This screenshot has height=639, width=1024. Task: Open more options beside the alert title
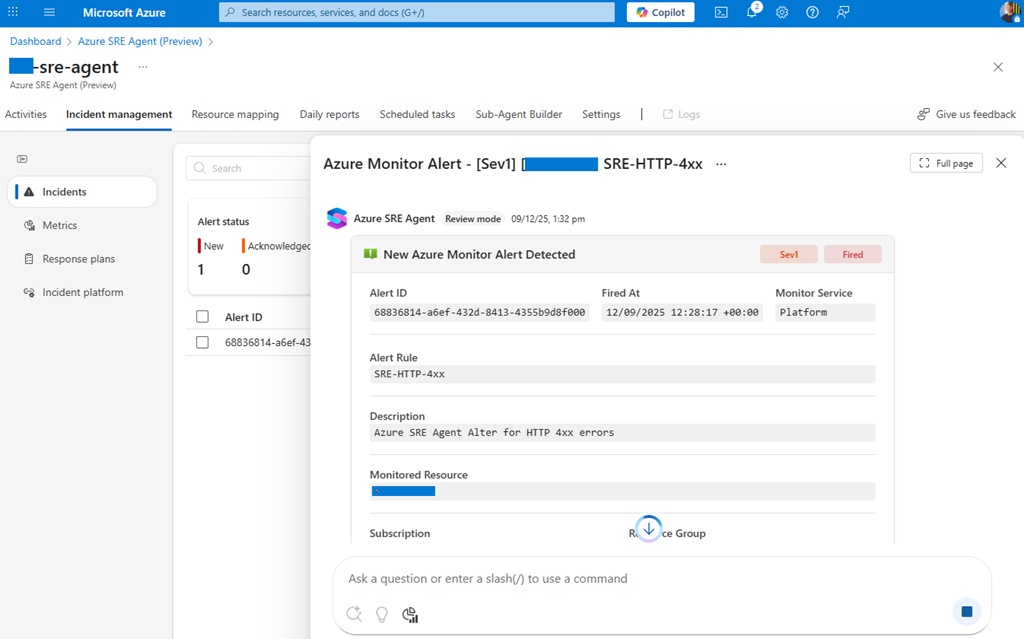[x=721, y=164]
